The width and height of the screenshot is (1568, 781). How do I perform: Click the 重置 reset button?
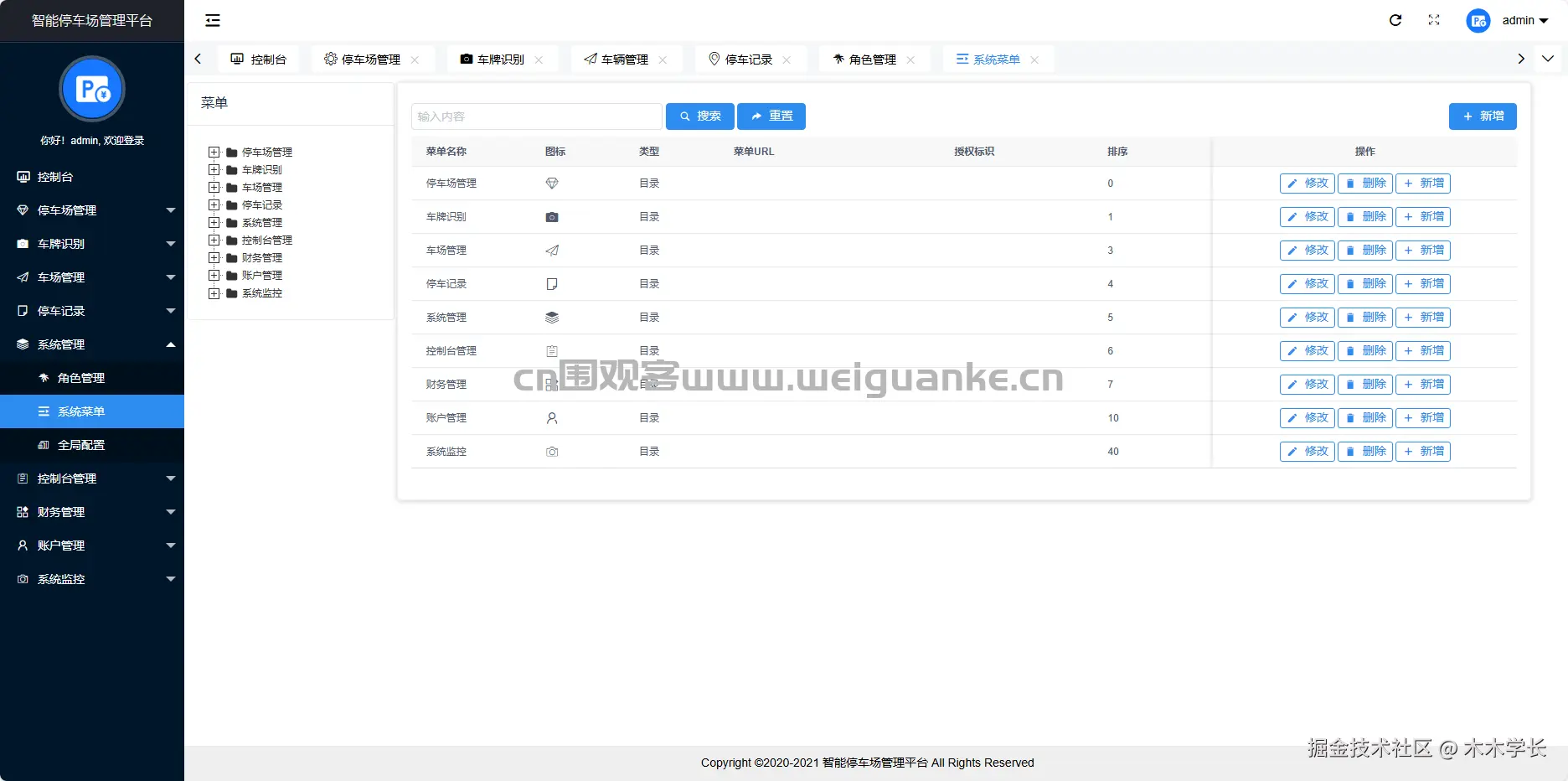tap(771, 116)
